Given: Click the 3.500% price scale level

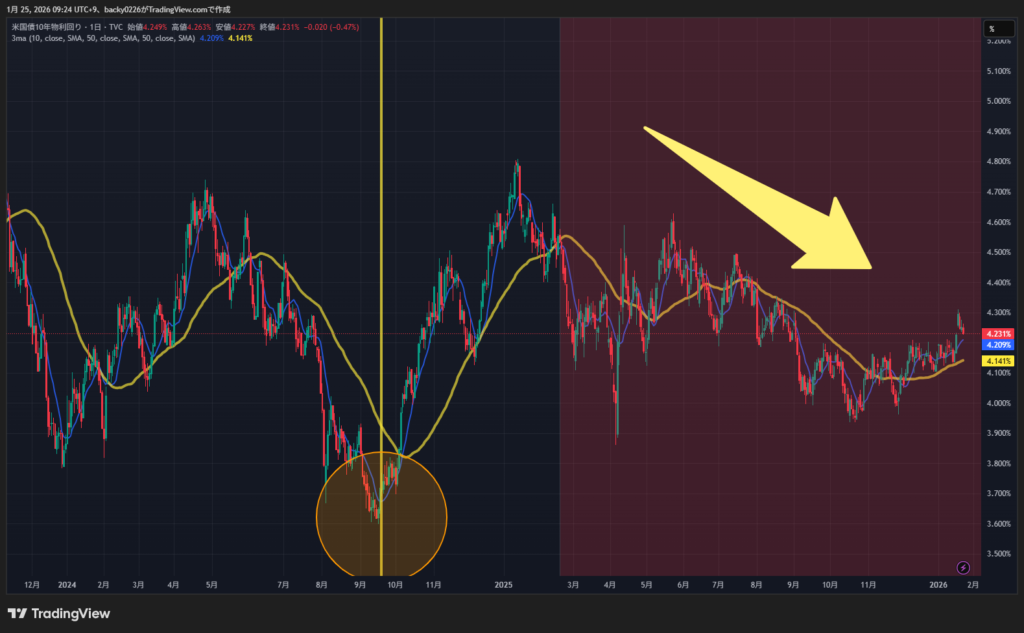Looking at the screenshot, I should 997,554.
